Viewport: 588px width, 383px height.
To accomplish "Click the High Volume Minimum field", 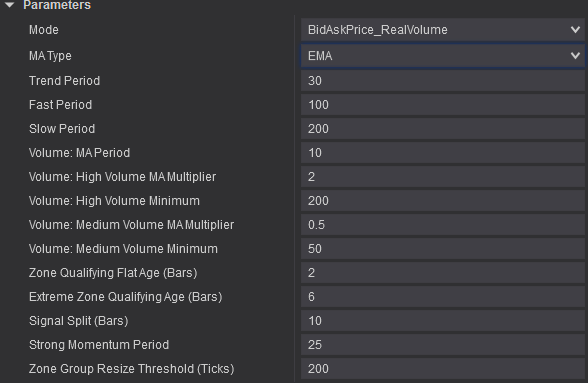I will (x=442, y=201).
